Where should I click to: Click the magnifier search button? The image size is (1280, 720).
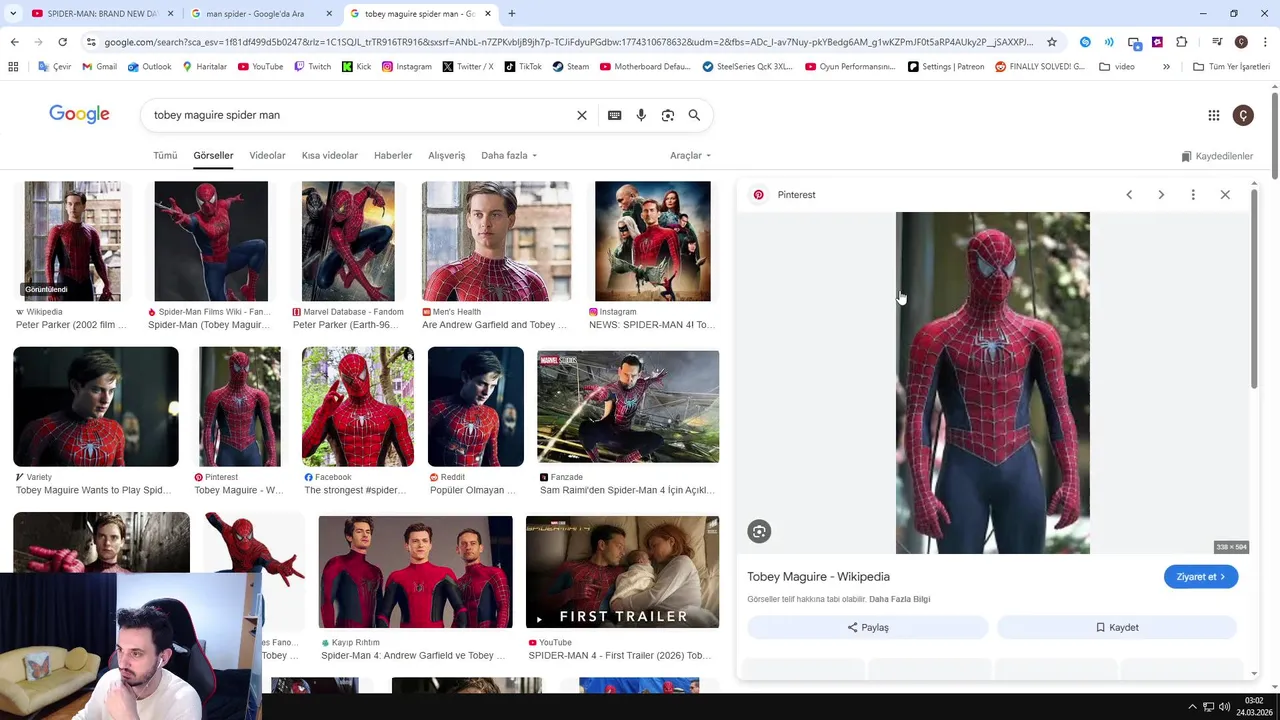click(694, 115)
